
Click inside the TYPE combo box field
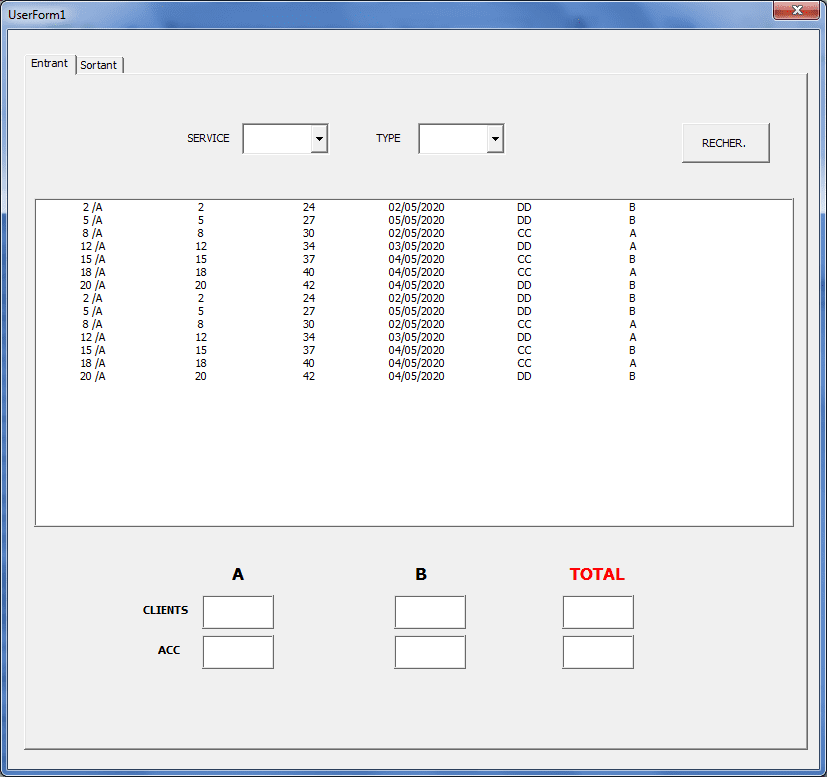(453, 139)
